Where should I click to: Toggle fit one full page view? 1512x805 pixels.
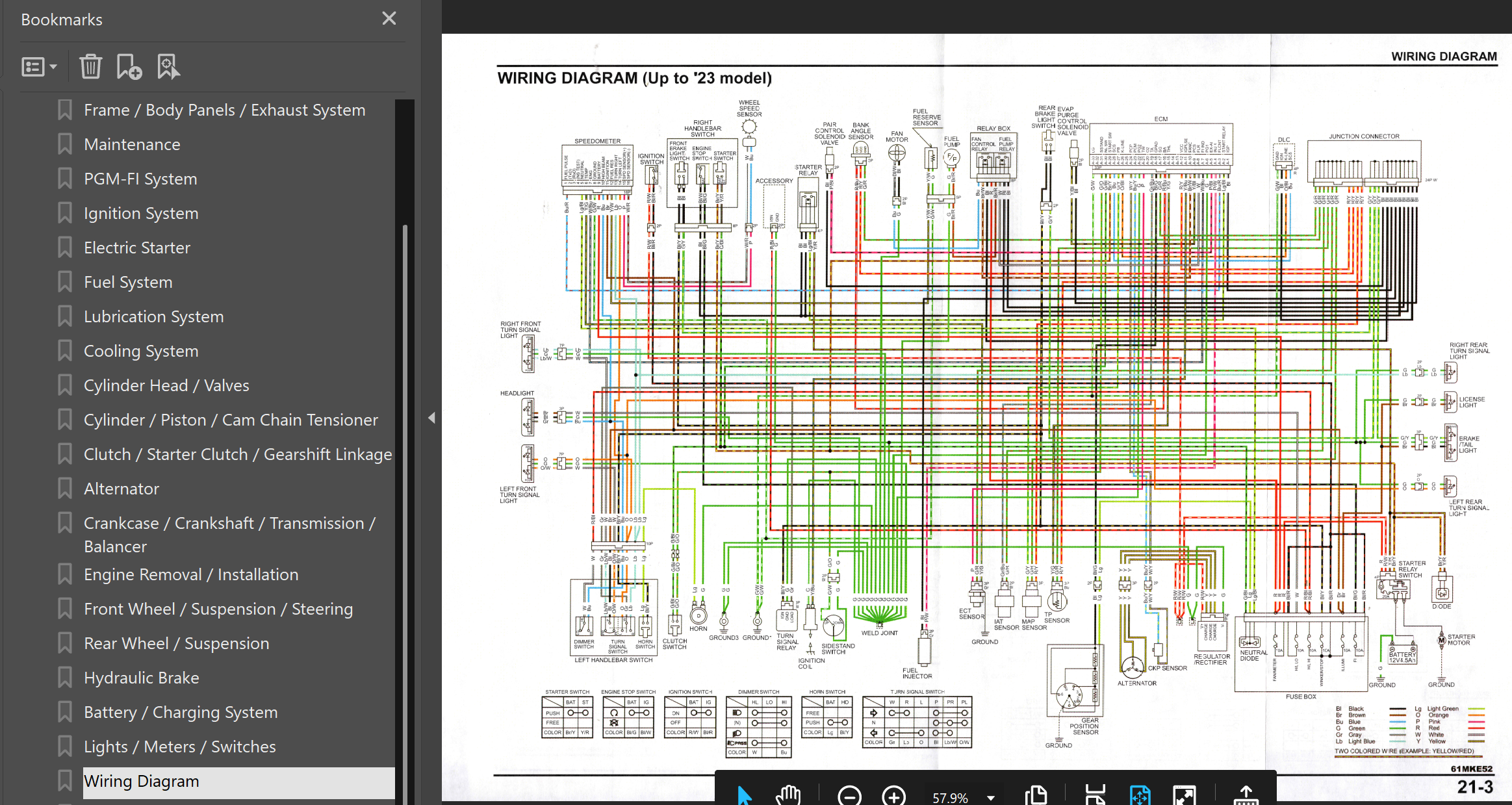(x=1140, y=795)
